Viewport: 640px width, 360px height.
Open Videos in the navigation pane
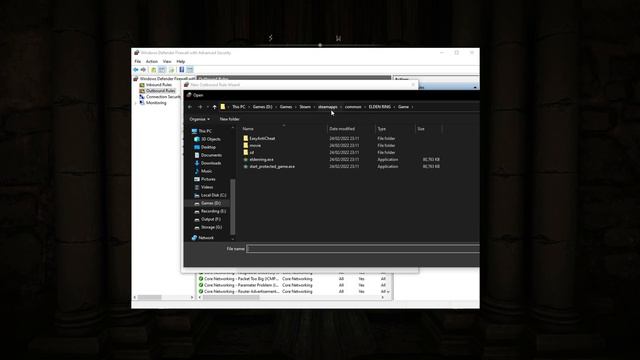207,187
